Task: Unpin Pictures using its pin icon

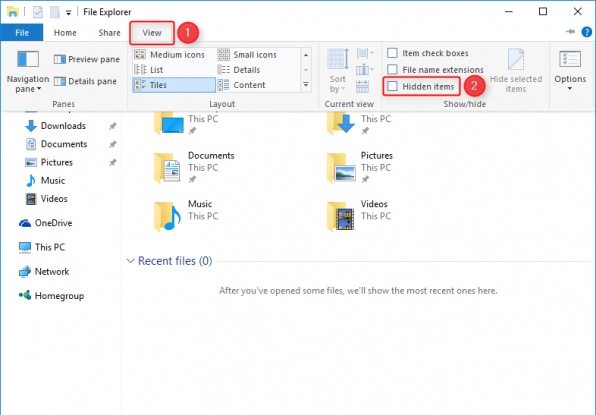Action: [x=113, y=162]
